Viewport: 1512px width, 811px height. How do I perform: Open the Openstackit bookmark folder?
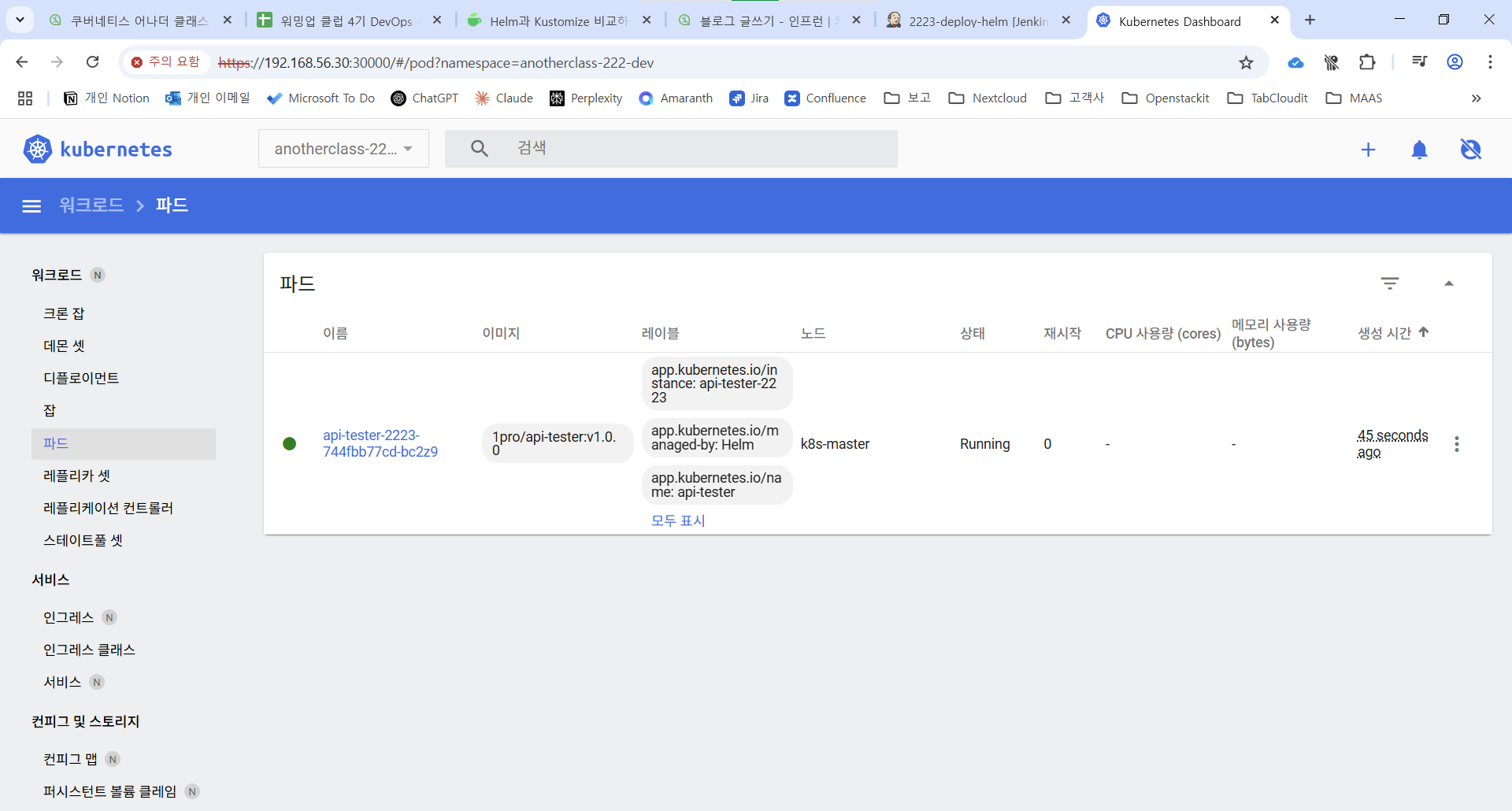pos(1165,98)
